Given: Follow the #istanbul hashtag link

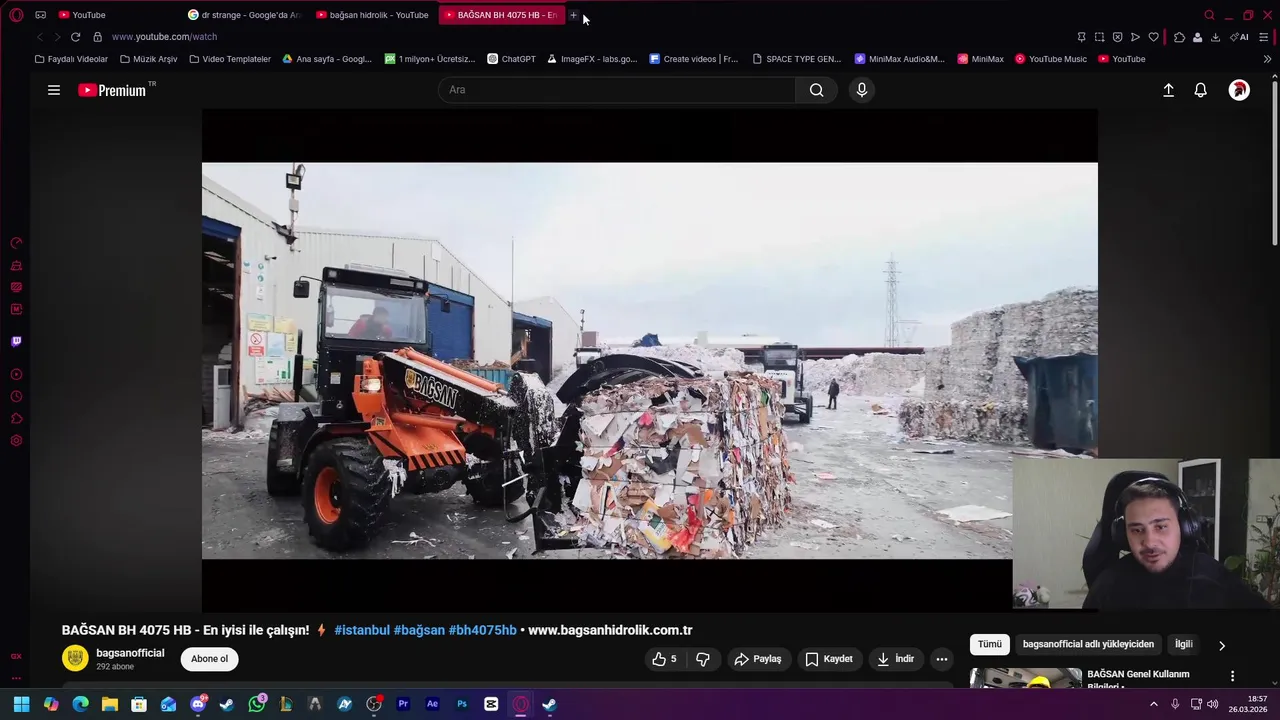Looking at the screenshot, I should coord(362,630).
